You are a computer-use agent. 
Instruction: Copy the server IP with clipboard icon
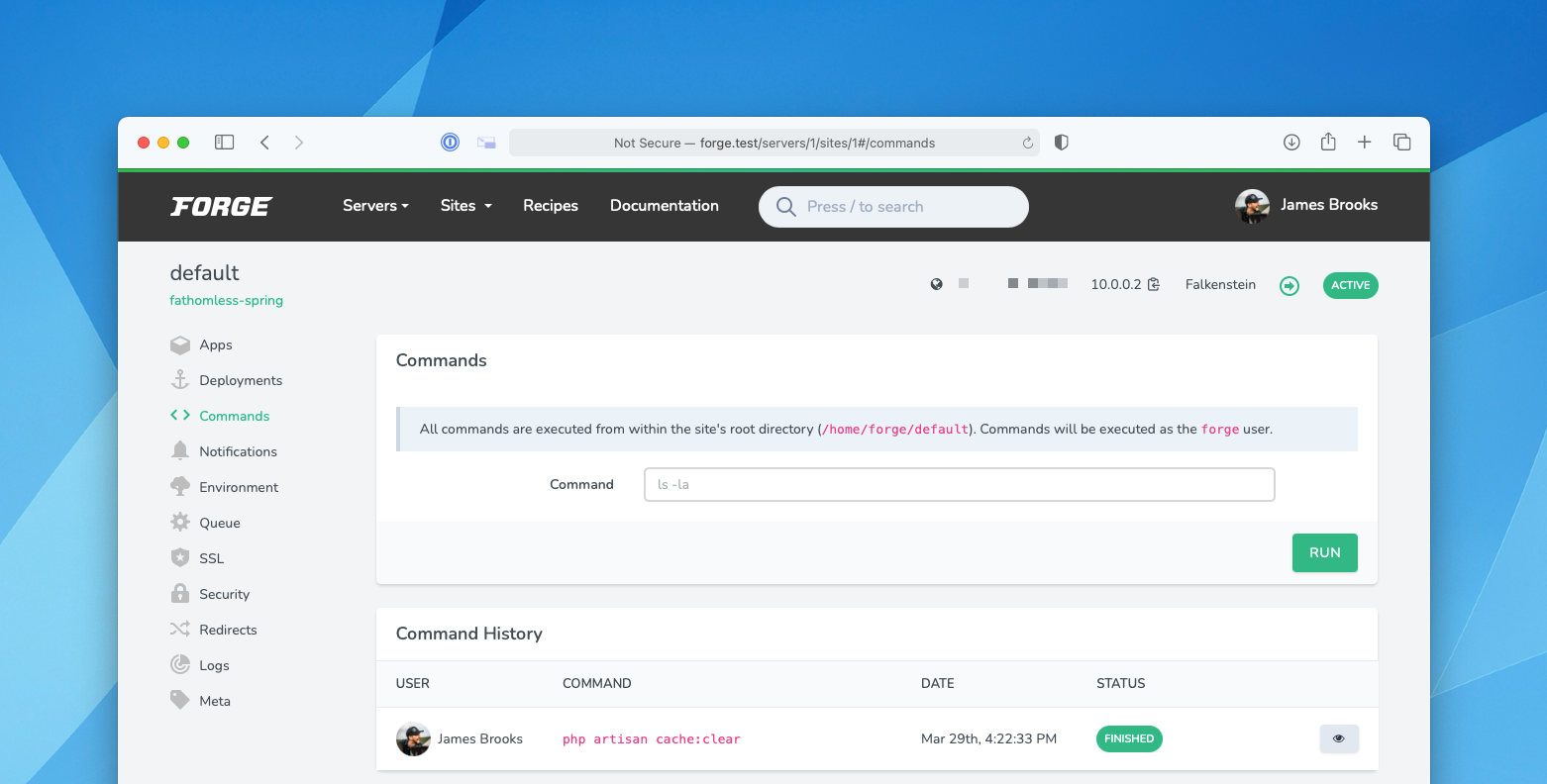pos(1153,283)
